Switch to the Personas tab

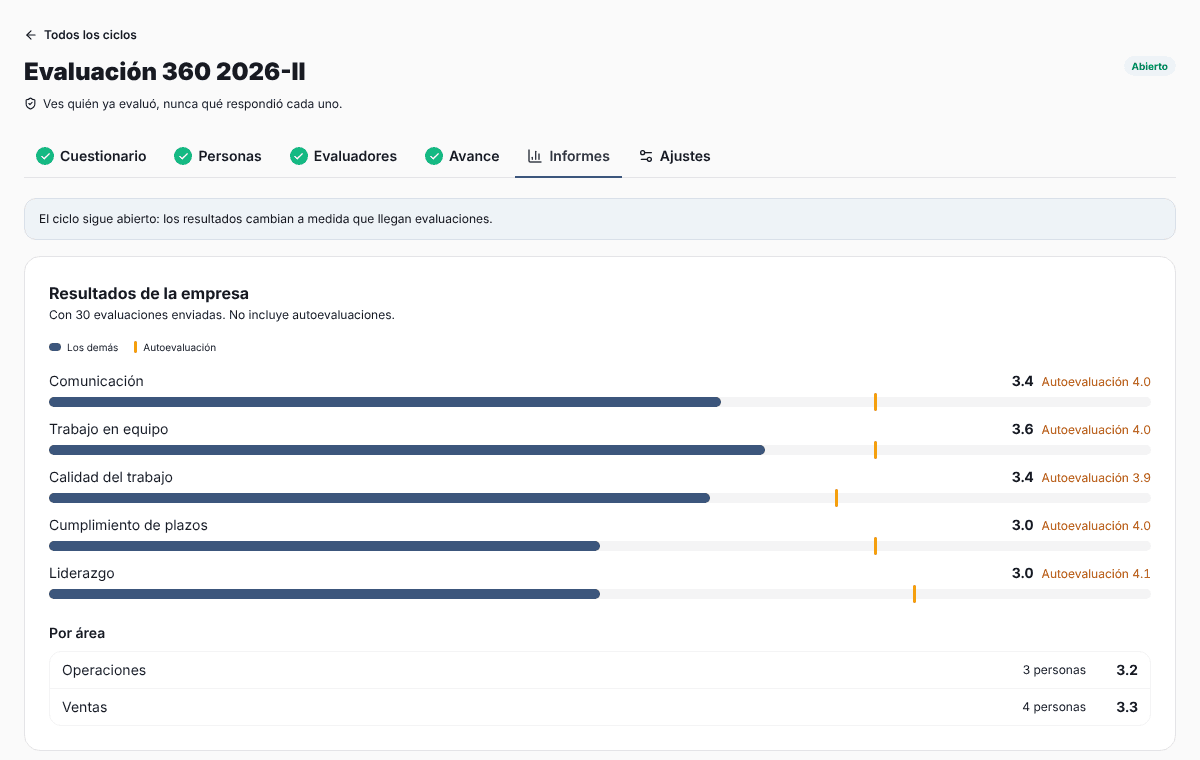(x=217, y=156)
